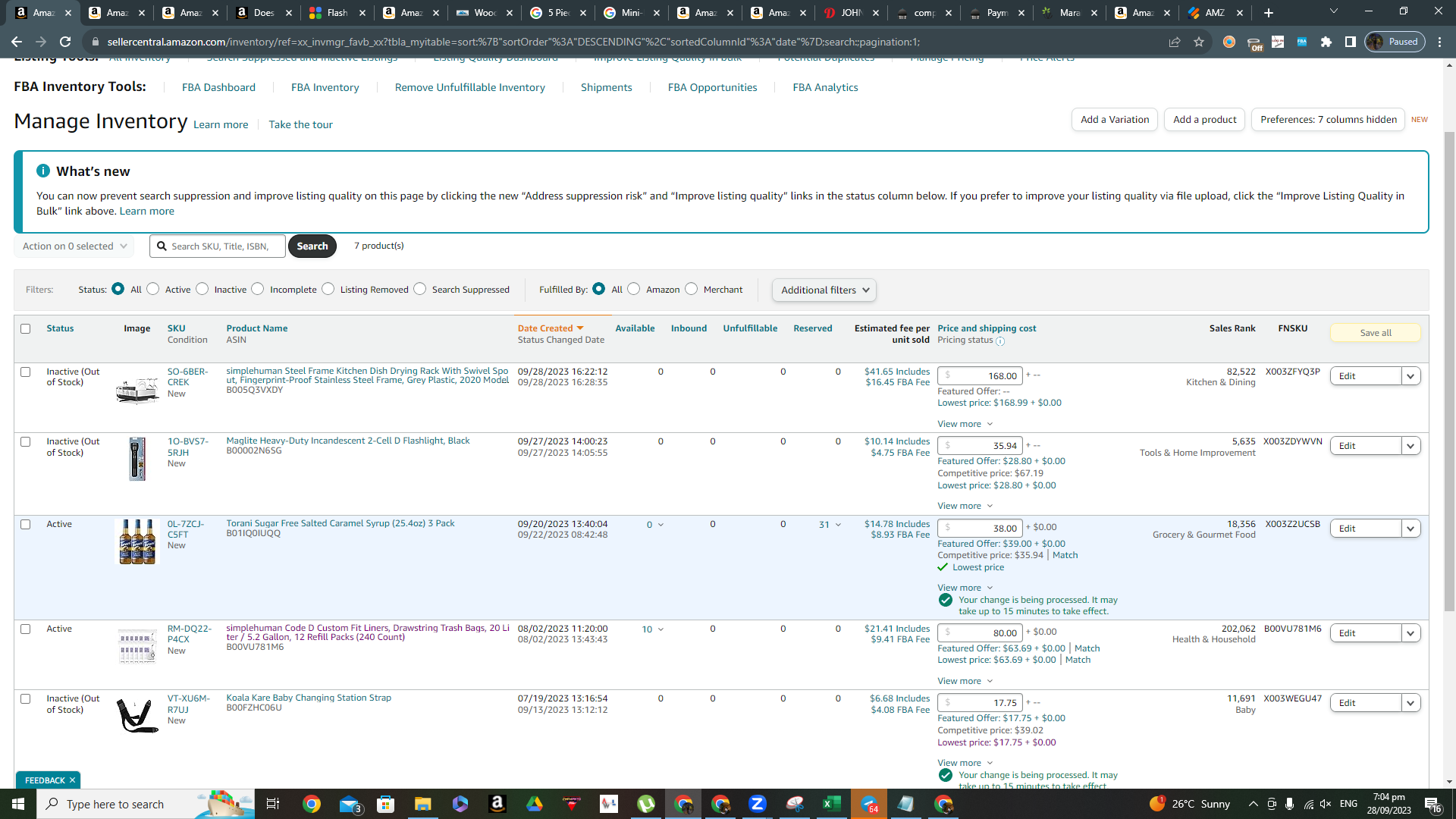The height and width of the screenshot is (819, 1456).
Task: Open the Windows notification center
Action: click(x=1432, y=804)
